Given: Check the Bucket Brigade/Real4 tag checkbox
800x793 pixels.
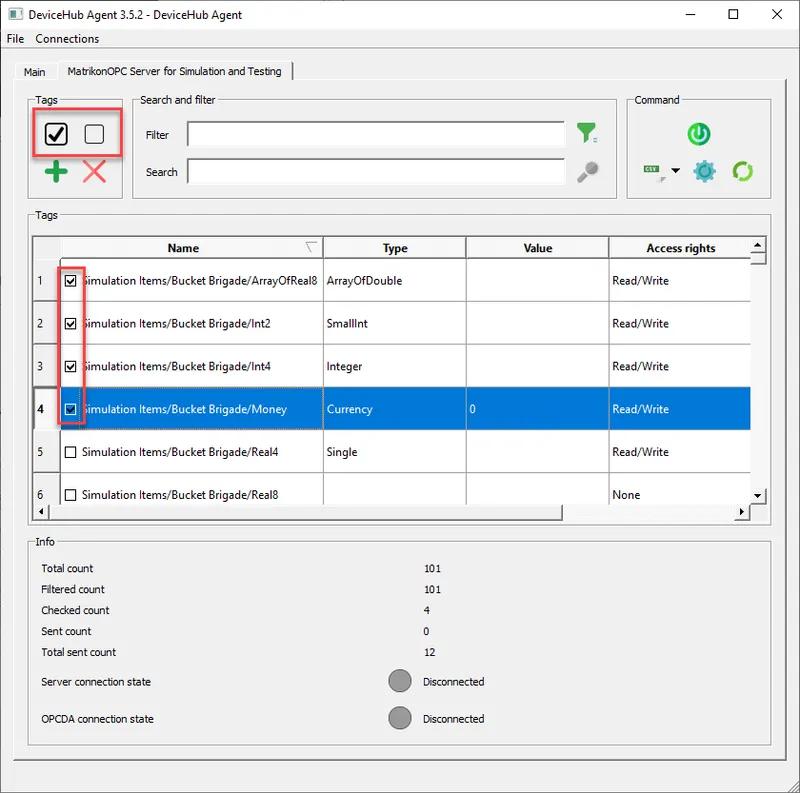Looking at the screenshot, I should (70, 452).
